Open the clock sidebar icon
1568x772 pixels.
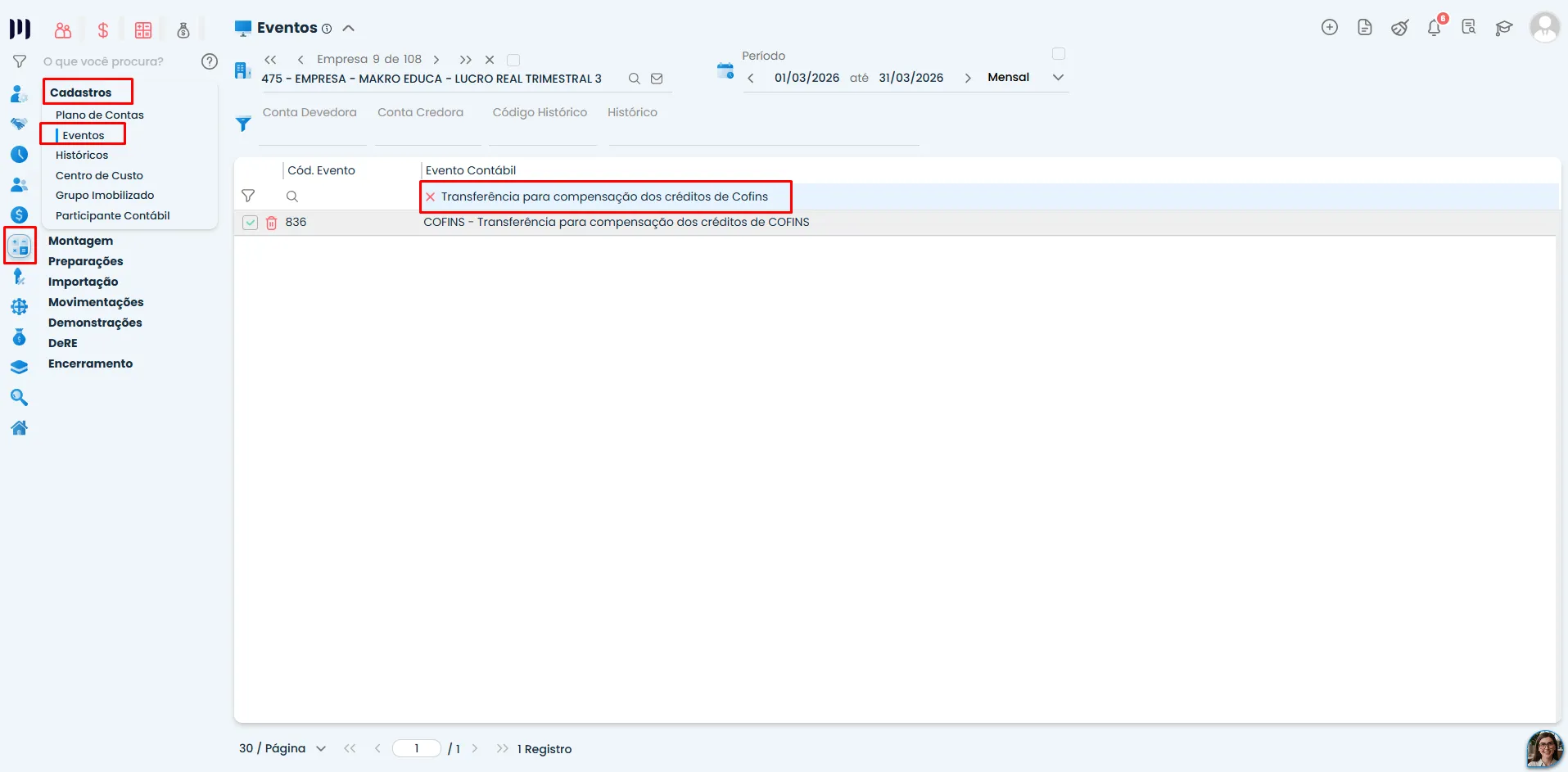point(19,154)
